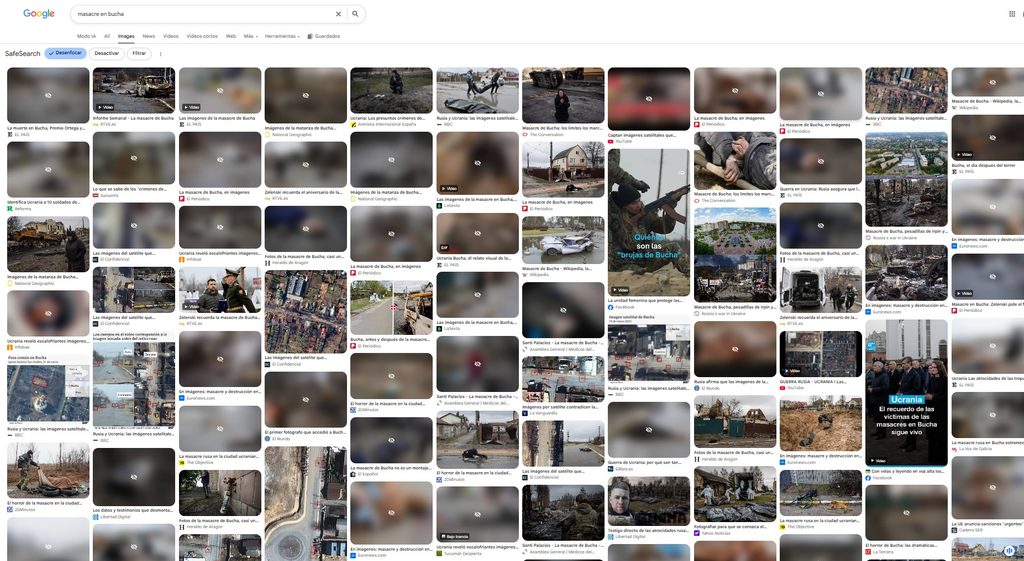Viewport: 1024px width, 561px height.
Task: Clear the search box with the X icon
Action: 338,14
